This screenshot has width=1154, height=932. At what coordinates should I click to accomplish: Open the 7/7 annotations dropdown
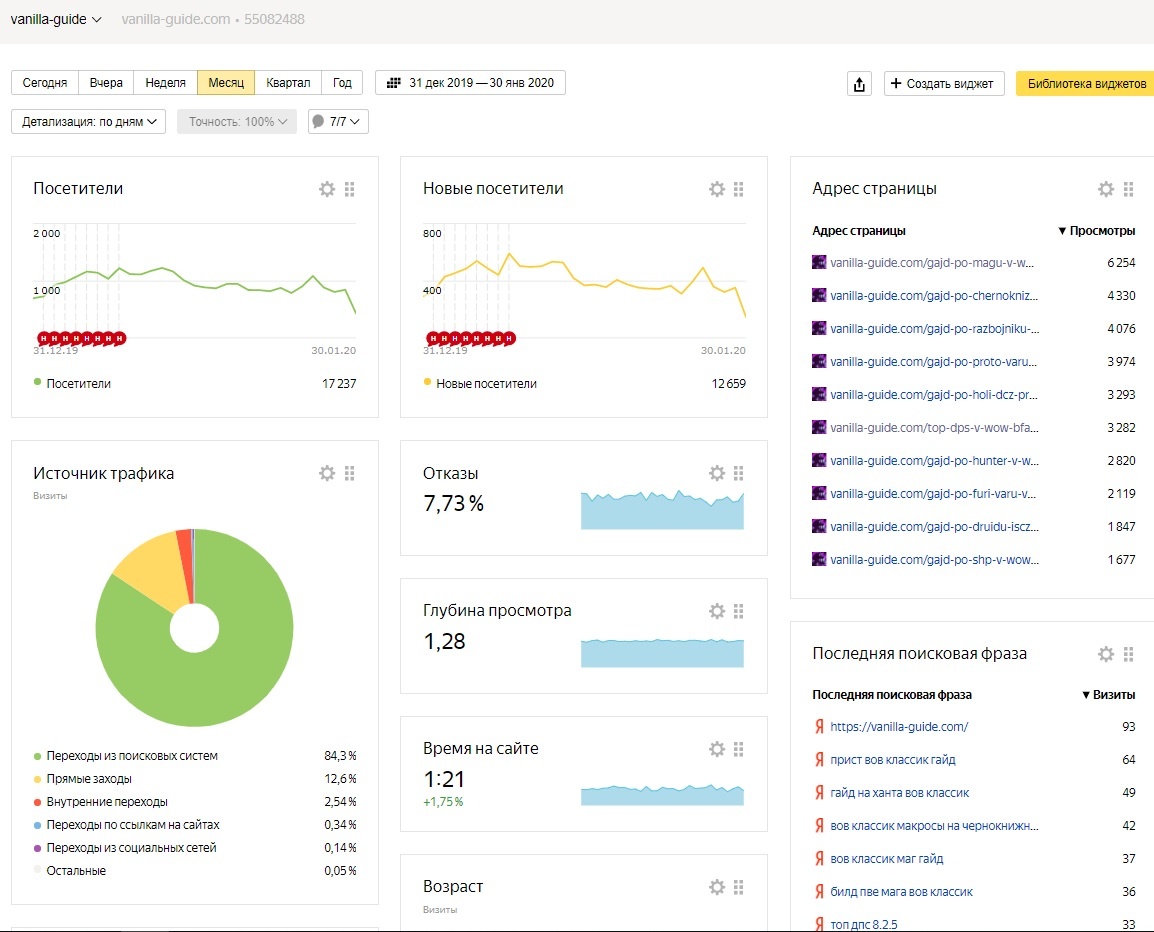pyautogui.click(x=338, y=122)
